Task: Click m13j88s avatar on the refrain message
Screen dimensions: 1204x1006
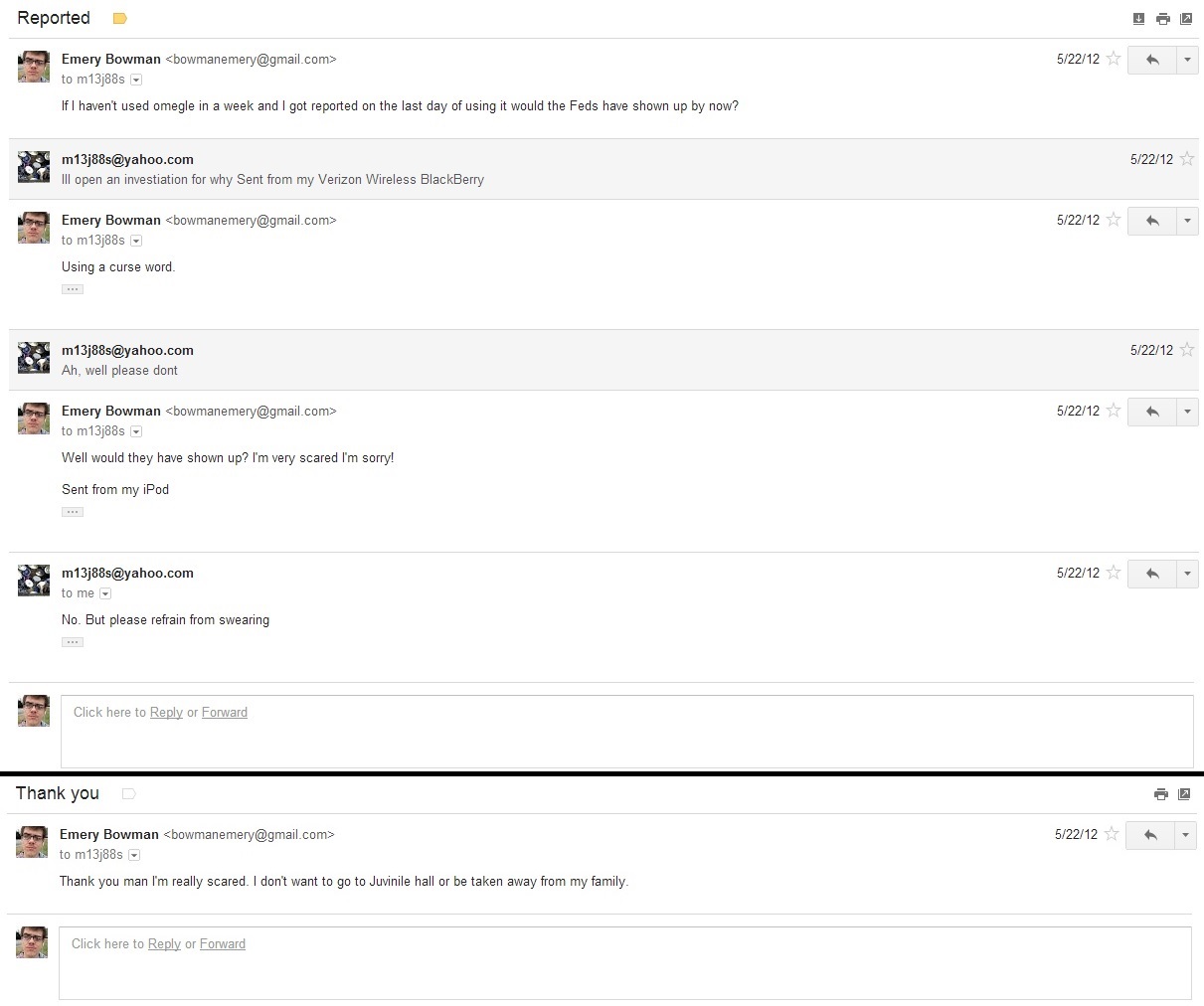Action: coord(34,580)
